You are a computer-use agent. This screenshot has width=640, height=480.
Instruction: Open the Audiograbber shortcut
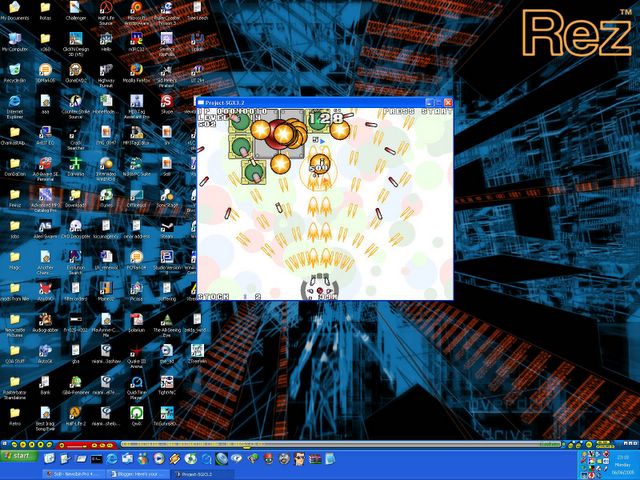[x=45, y=322]
